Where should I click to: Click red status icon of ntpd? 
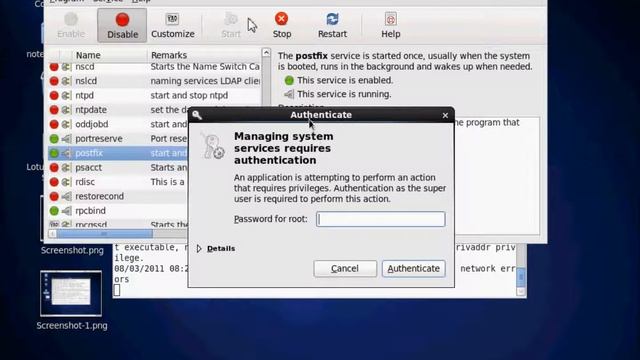tap(54, 95)
